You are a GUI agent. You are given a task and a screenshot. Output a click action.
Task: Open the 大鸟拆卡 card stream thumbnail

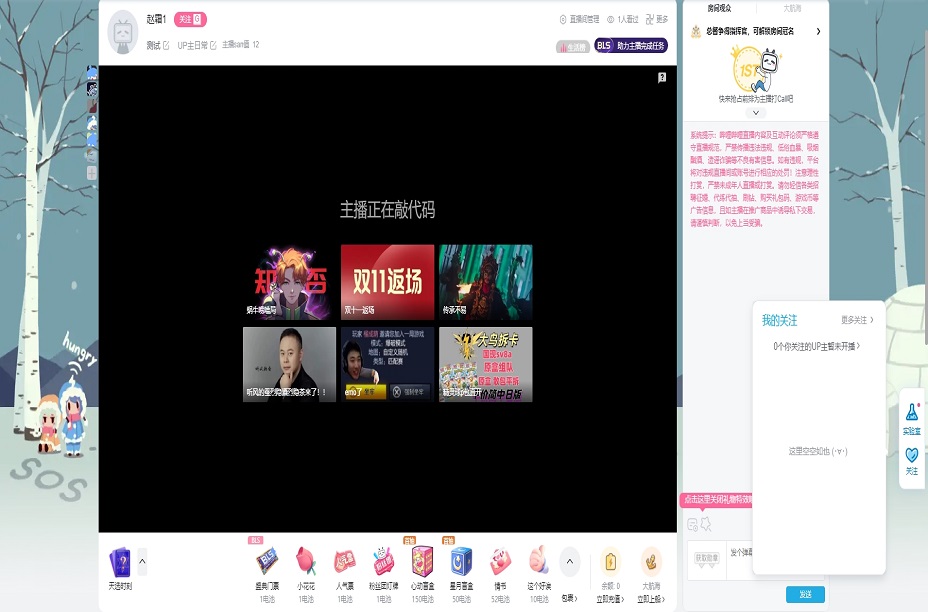pos(486,365)
